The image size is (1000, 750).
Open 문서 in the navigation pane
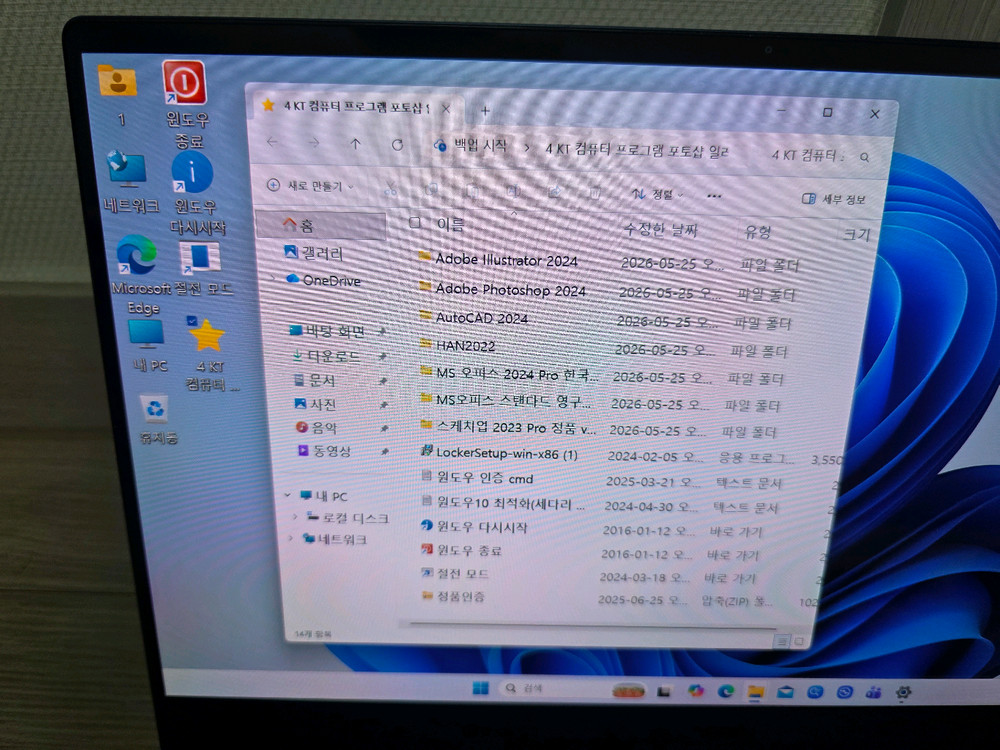coord(314,380)
